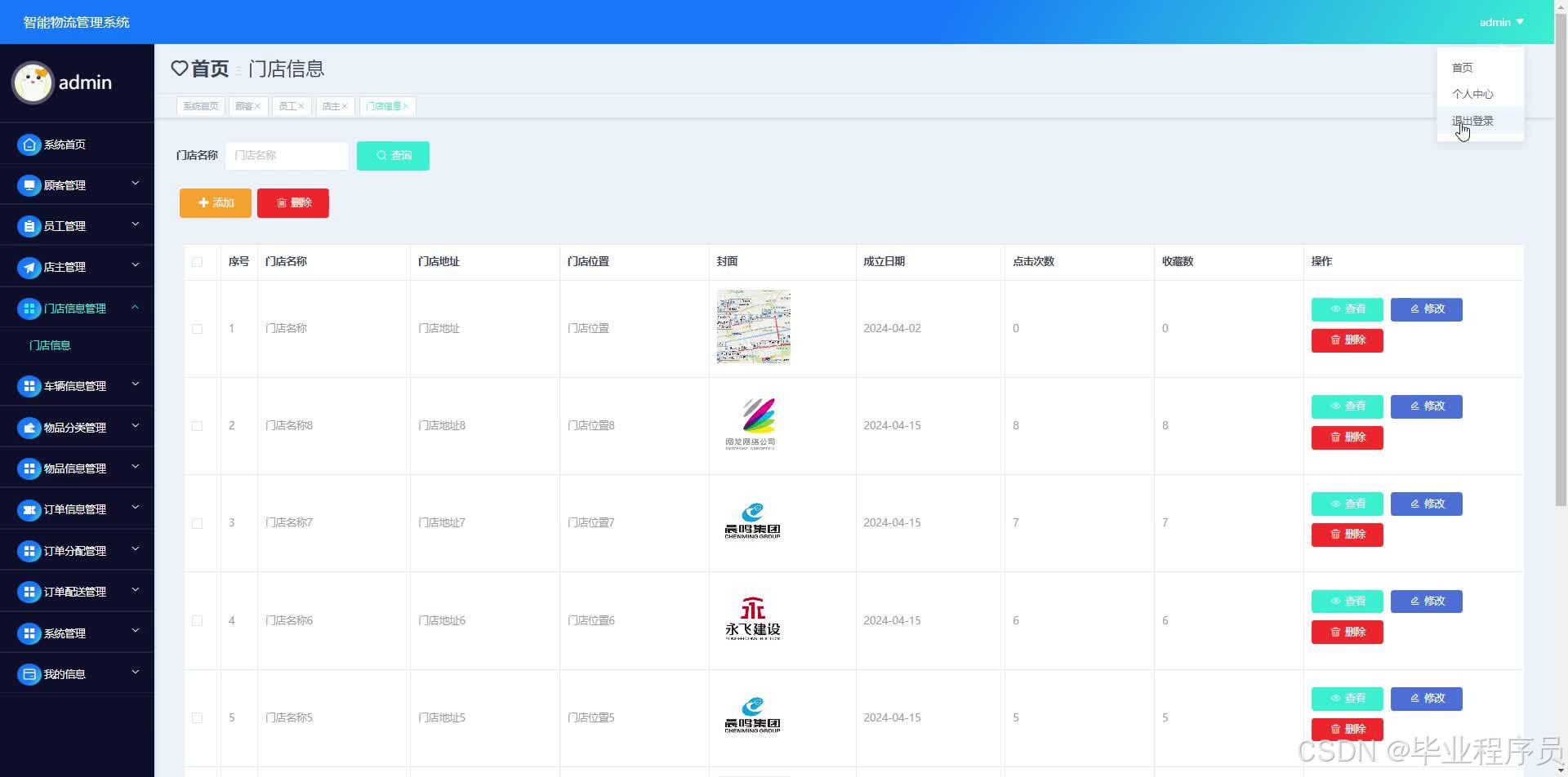Expand the 员工管理 menu chevron
The image size is (1568, 777).
[136, 224]
